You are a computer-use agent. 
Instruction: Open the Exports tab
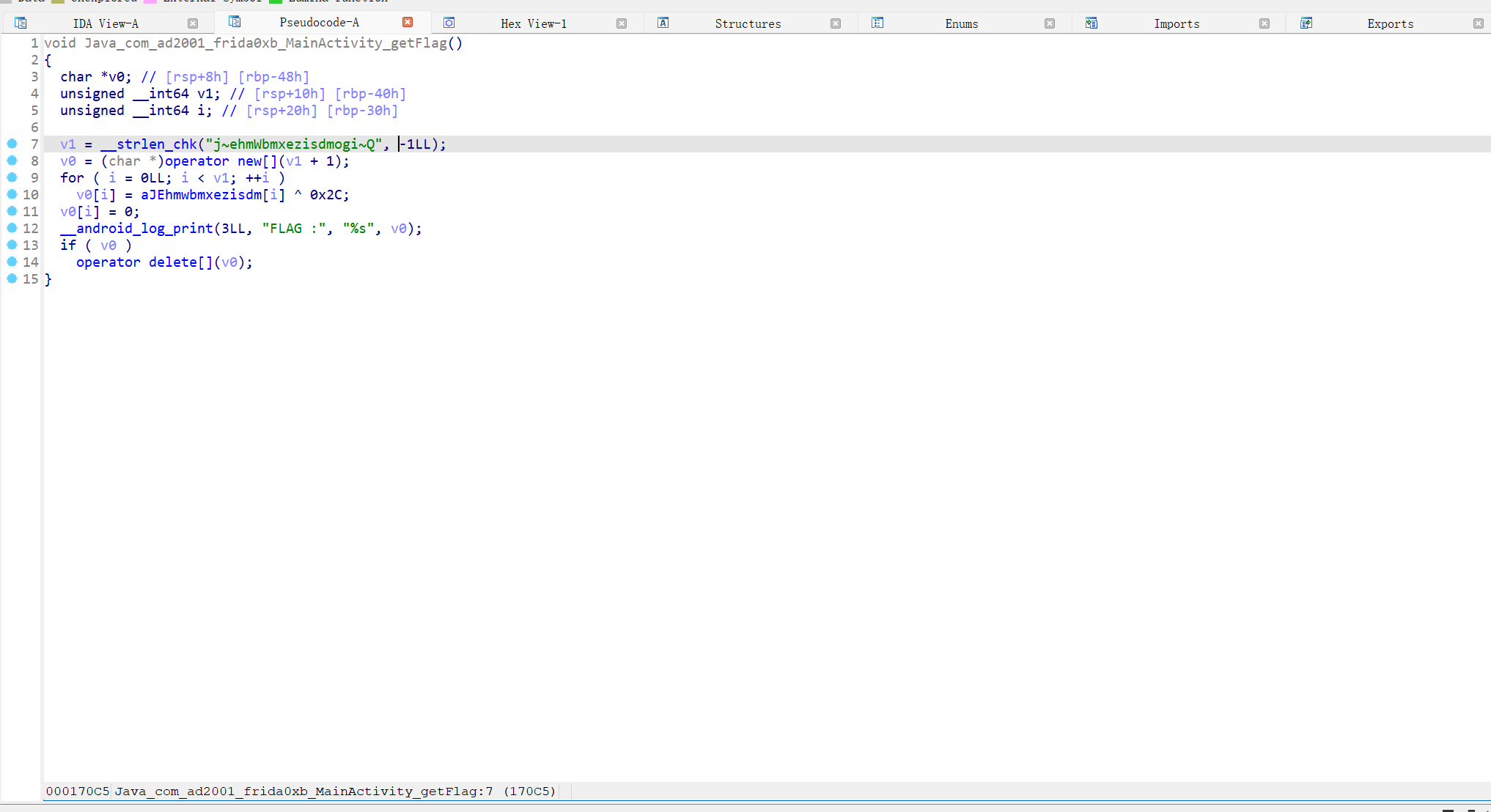[x=1391, y=23]
